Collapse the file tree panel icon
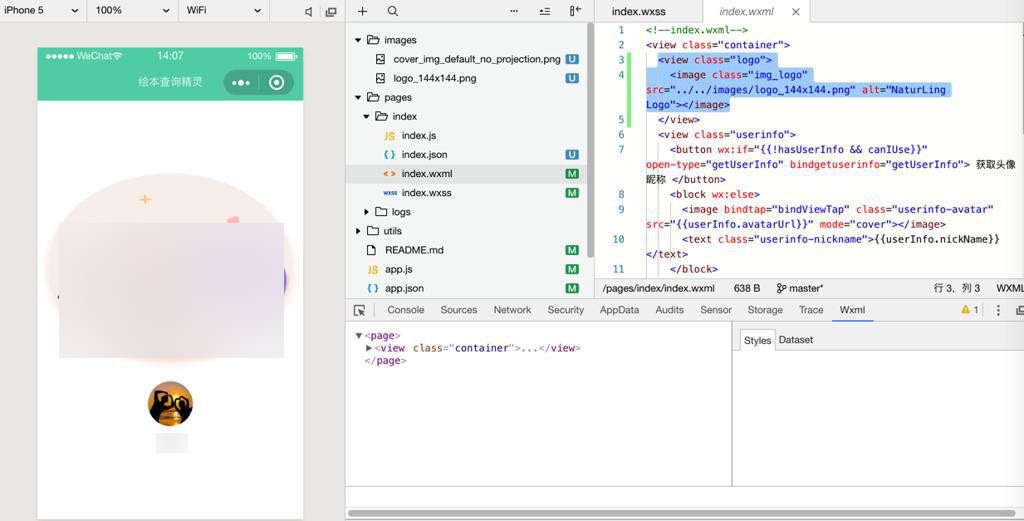1024x521 pixels. point(575,11)
